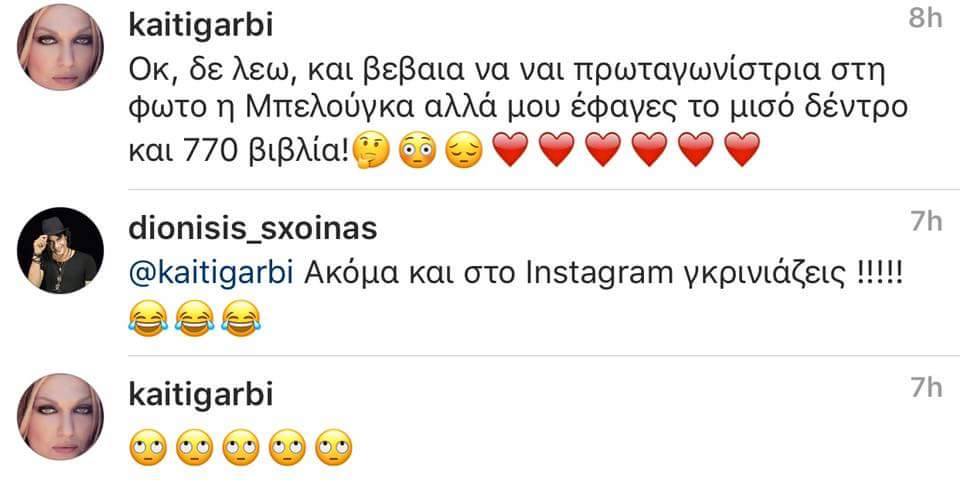
Task: Click the 7h timestamp on dionisis_sxoinas comment
Action: click(x=926, y=222)
